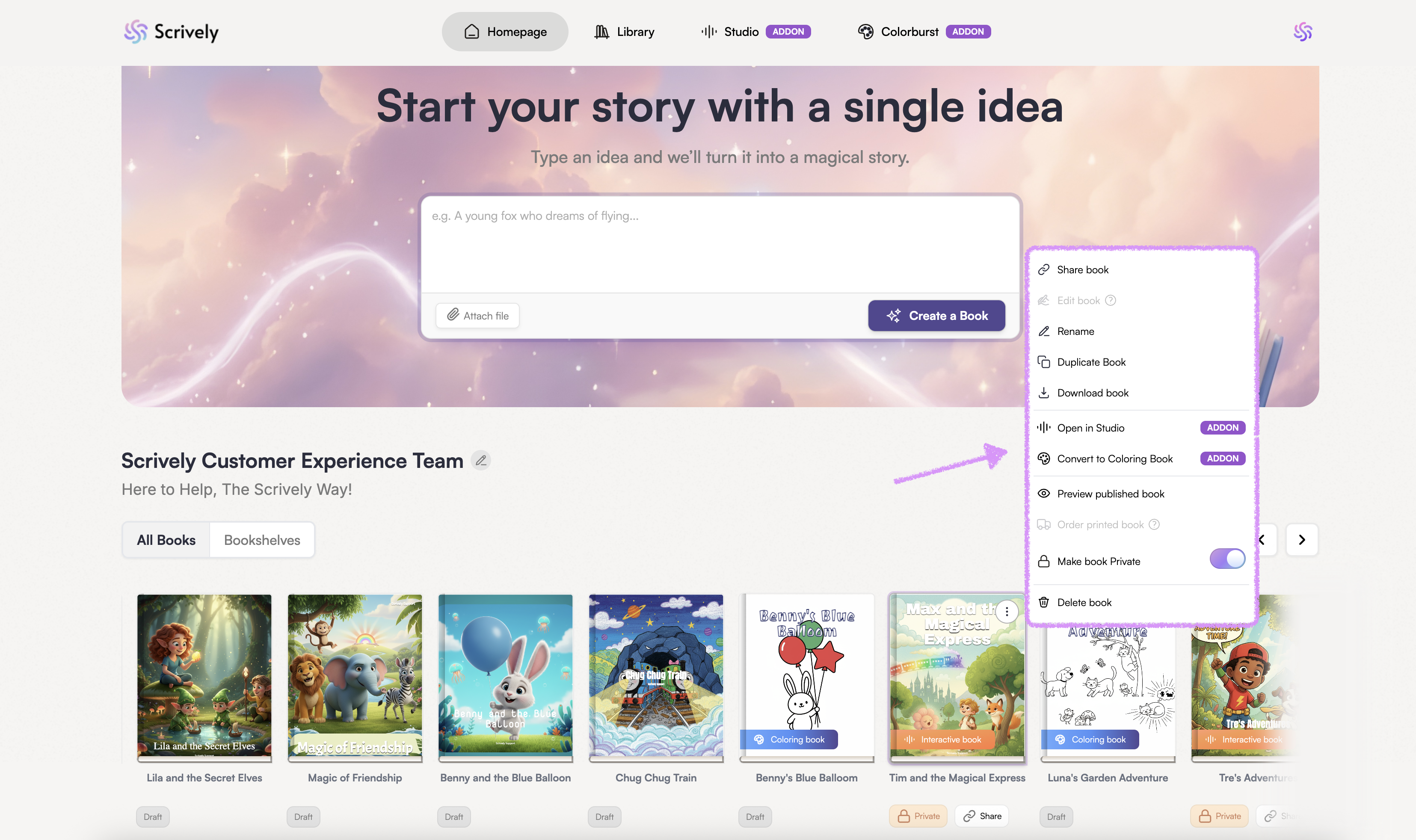Click the help icon beside Order printed book
This screenshot has width=1416, height=840.
pos(1155,525)
